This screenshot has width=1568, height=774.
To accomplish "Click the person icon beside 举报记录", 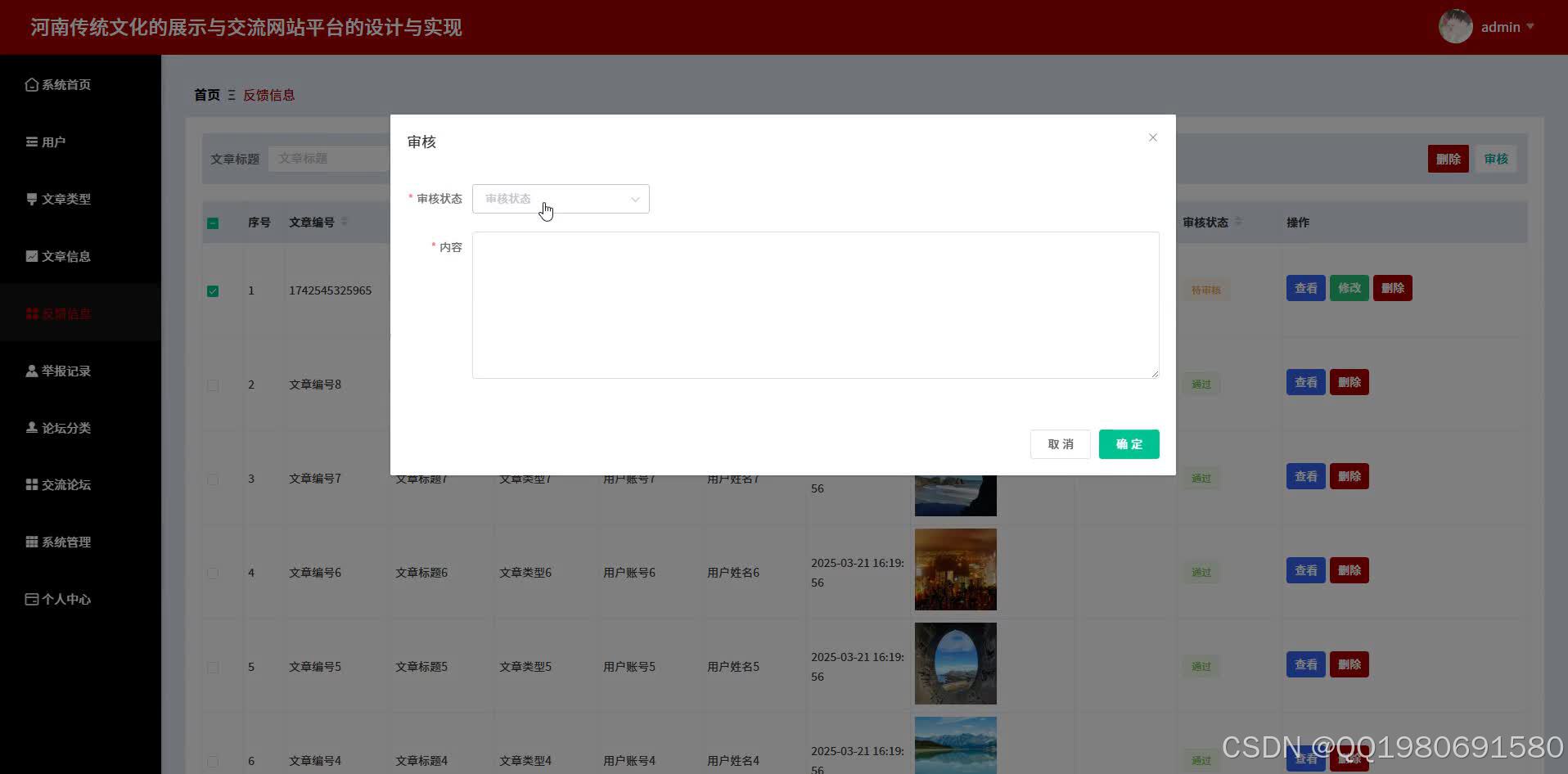I will (32, 371).
